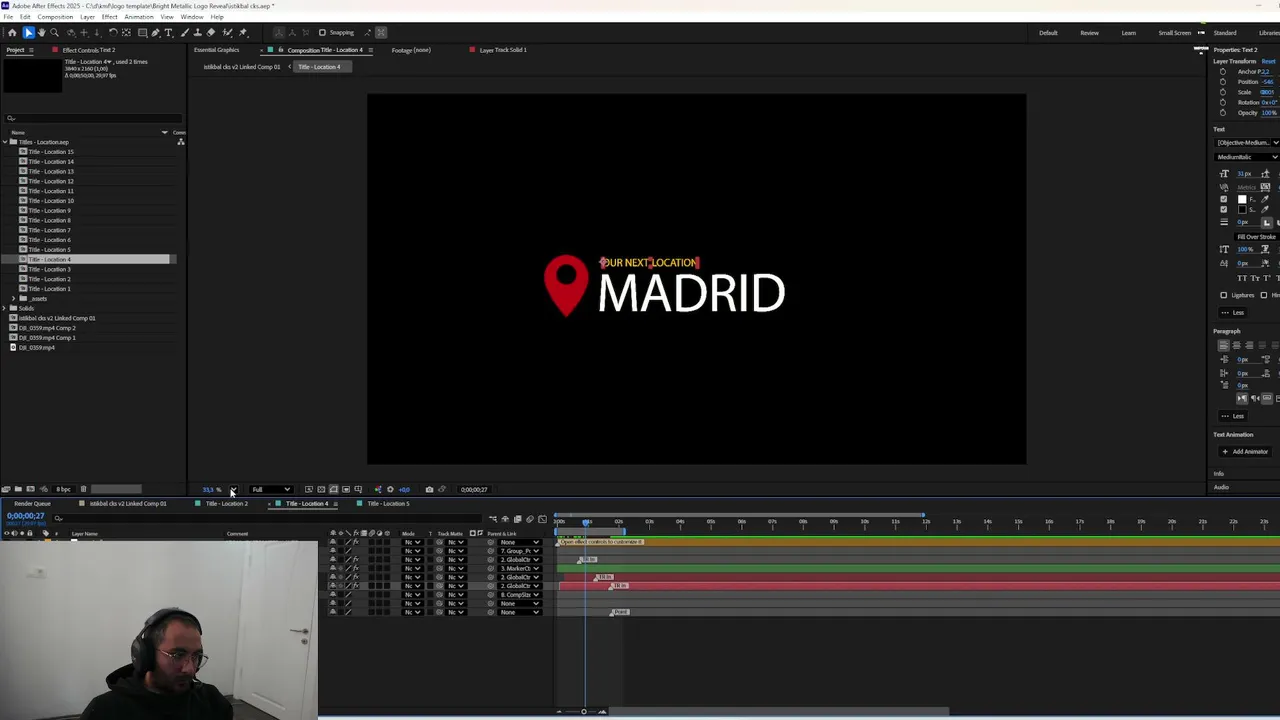Toggle the Snapping checkbox
This screenshot has width=1280, height=720.
point(322,33)
